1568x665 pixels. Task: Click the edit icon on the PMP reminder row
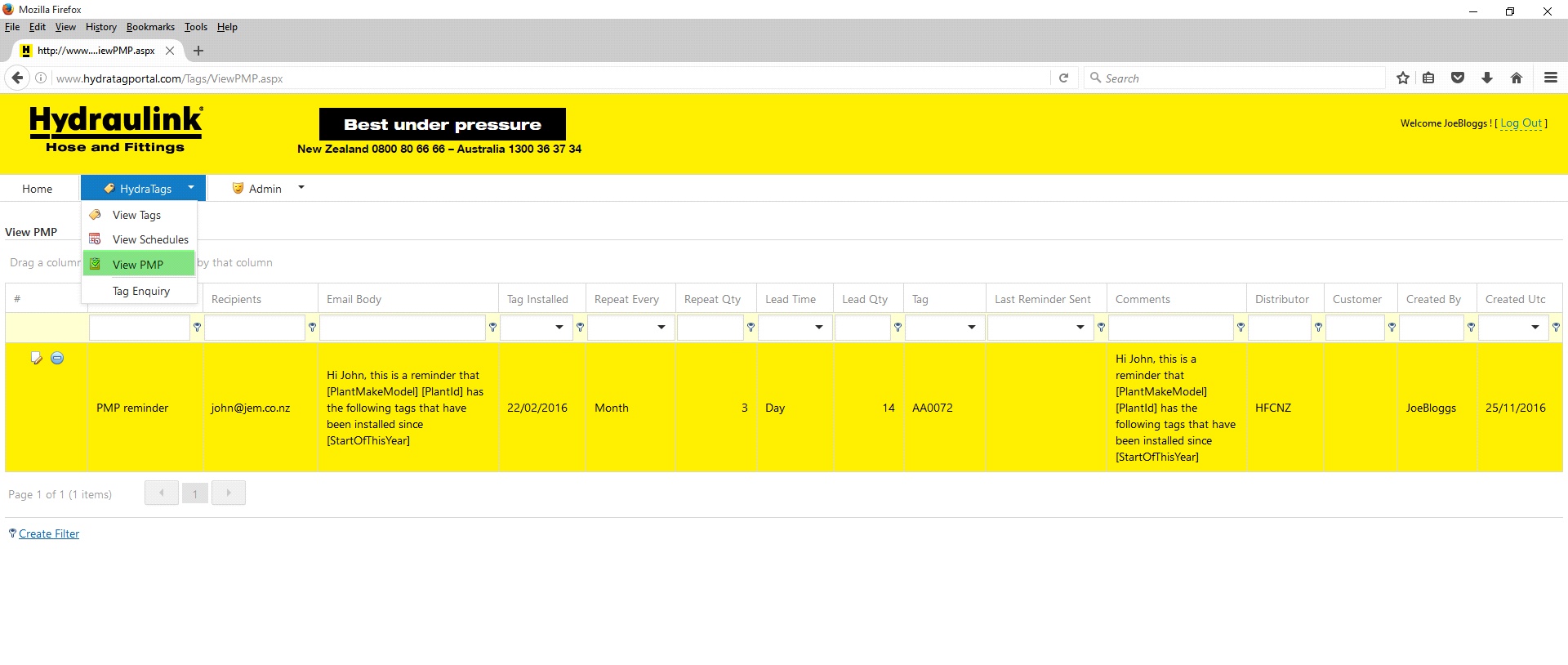36,358
